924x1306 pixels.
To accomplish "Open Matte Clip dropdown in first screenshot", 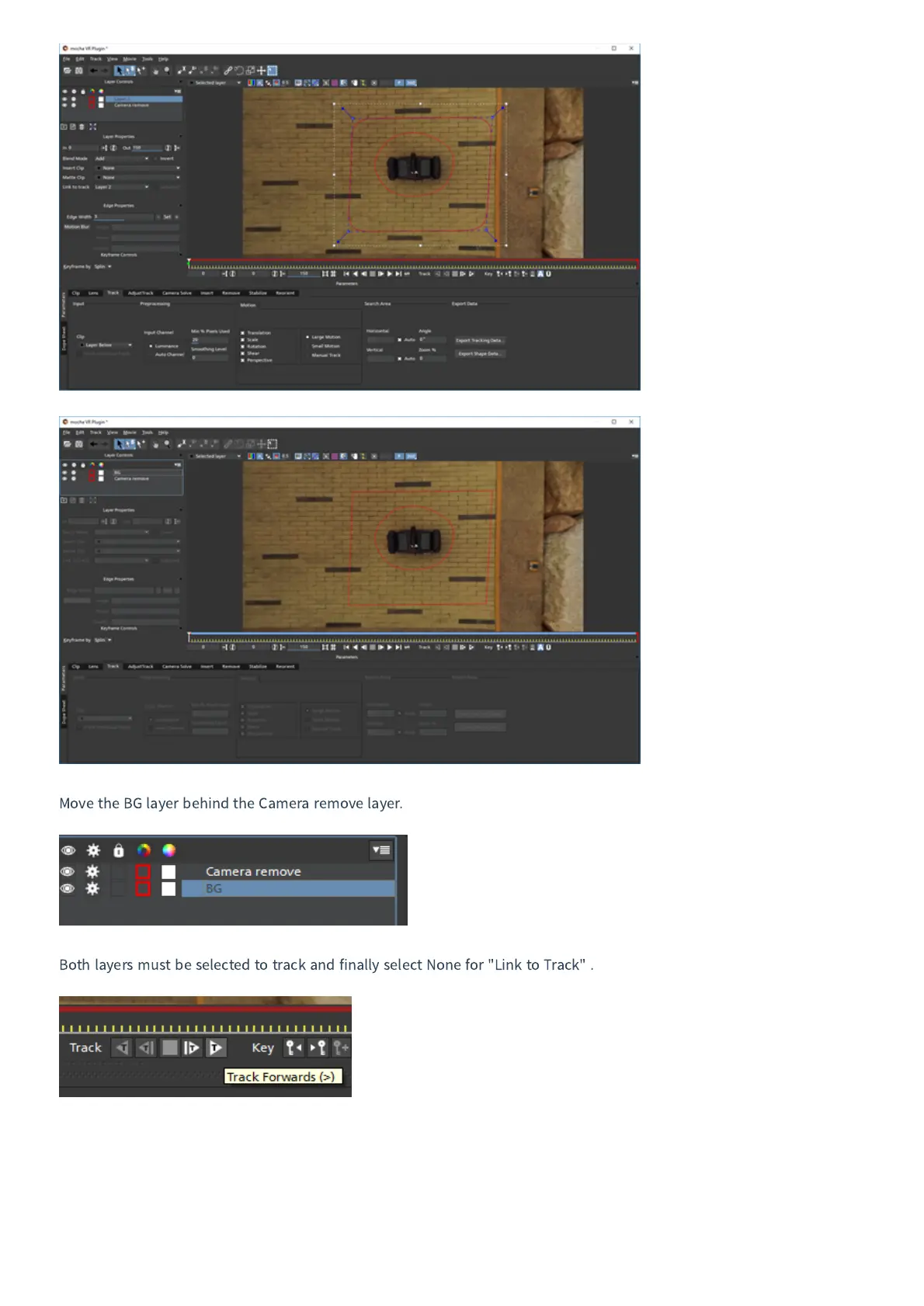I will click(137, 177).
